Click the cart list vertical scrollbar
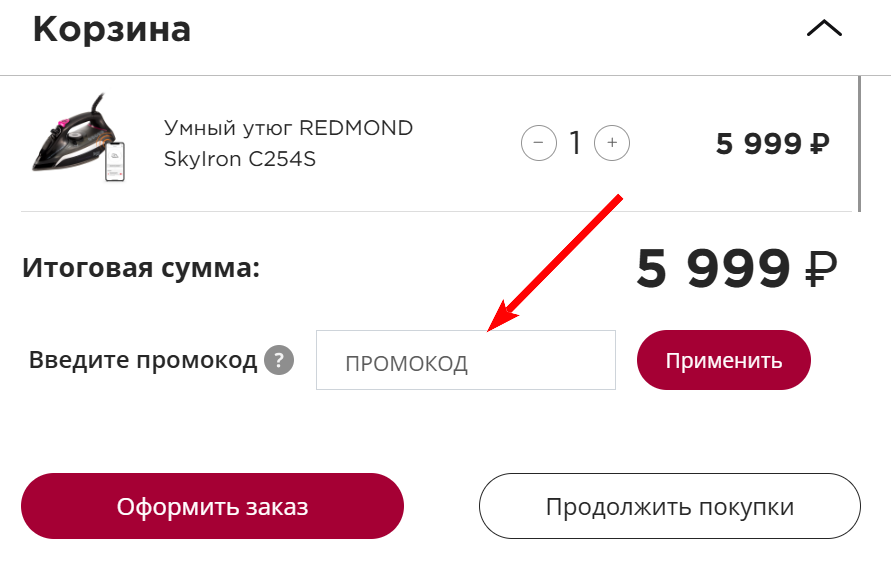This screenshot has width=891, height=567. (x=859, y=143)
